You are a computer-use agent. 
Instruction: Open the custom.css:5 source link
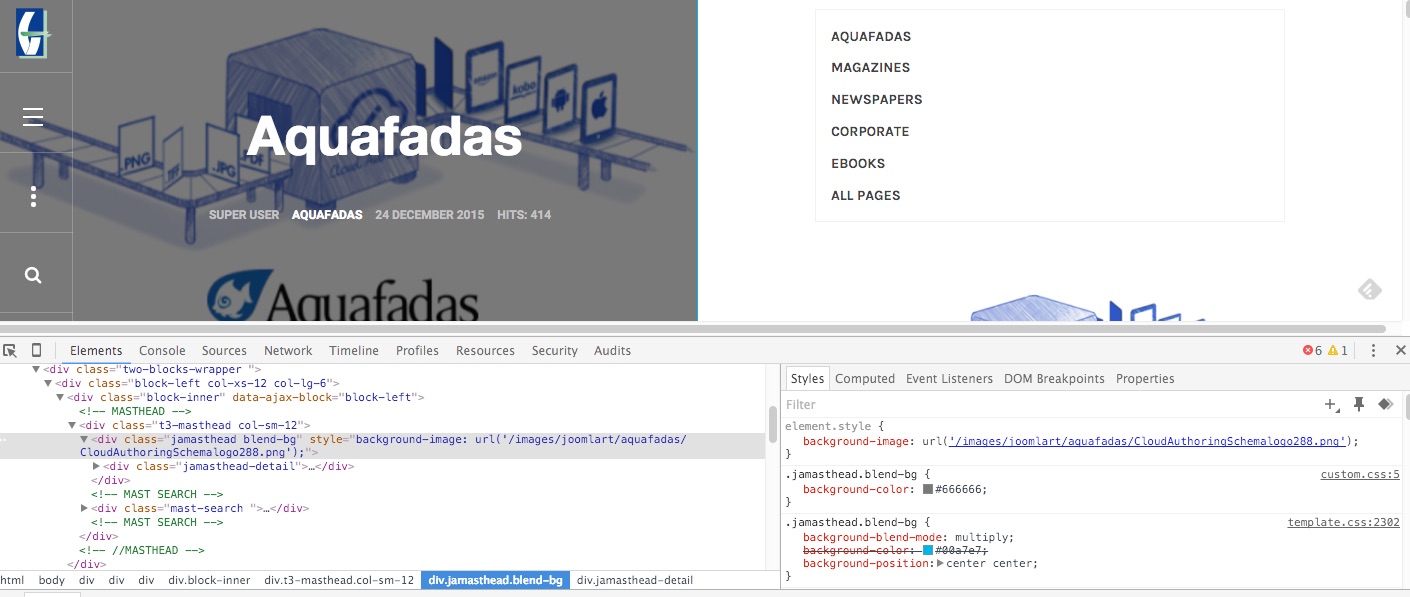click(x=1360, y=474)
